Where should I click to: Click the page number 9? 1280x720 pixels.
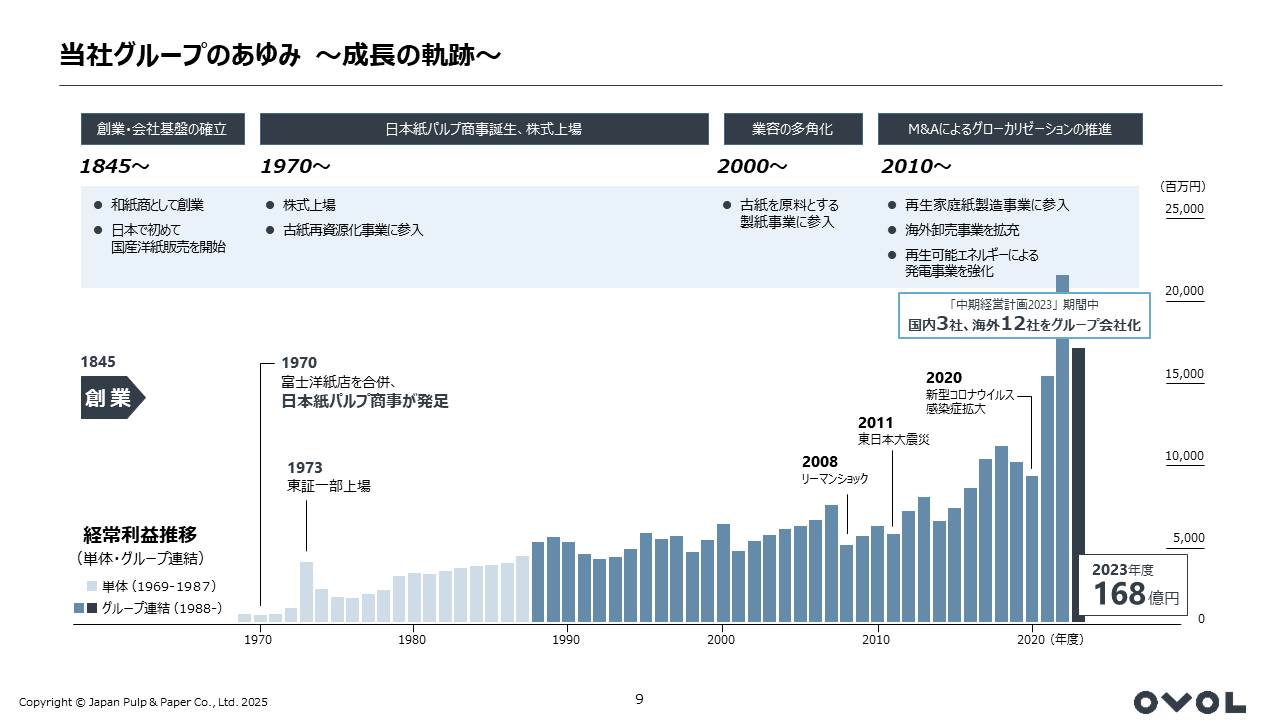tap(640, 699)
